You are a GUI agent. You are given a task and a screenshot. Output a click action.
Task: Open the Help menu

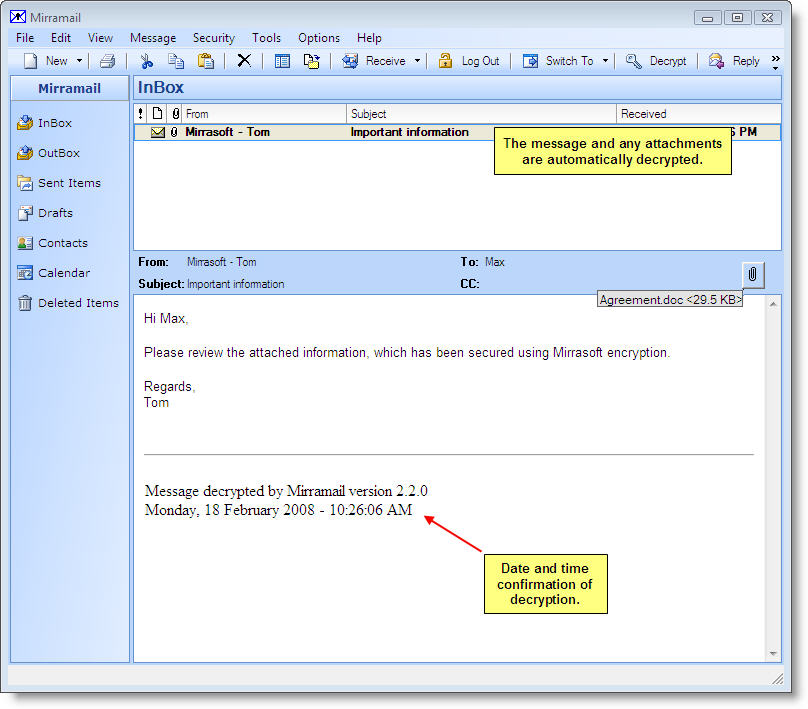(369, 38)
